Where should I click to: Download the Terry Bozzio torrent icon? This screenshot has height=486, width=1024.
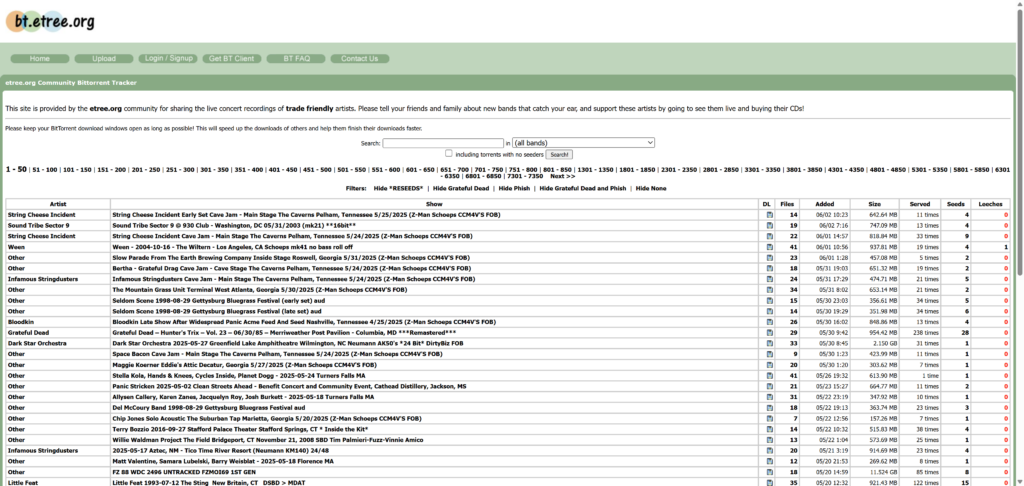pyautogui.click(x=769, y=429)
